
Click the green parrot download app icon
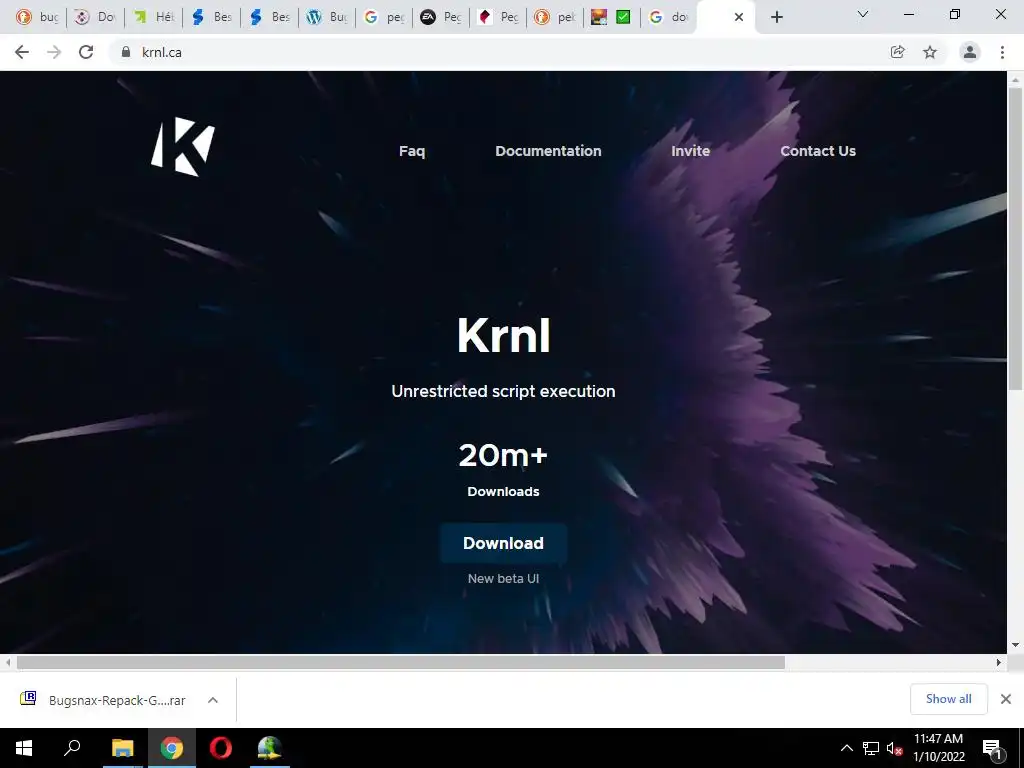(269, 748)
